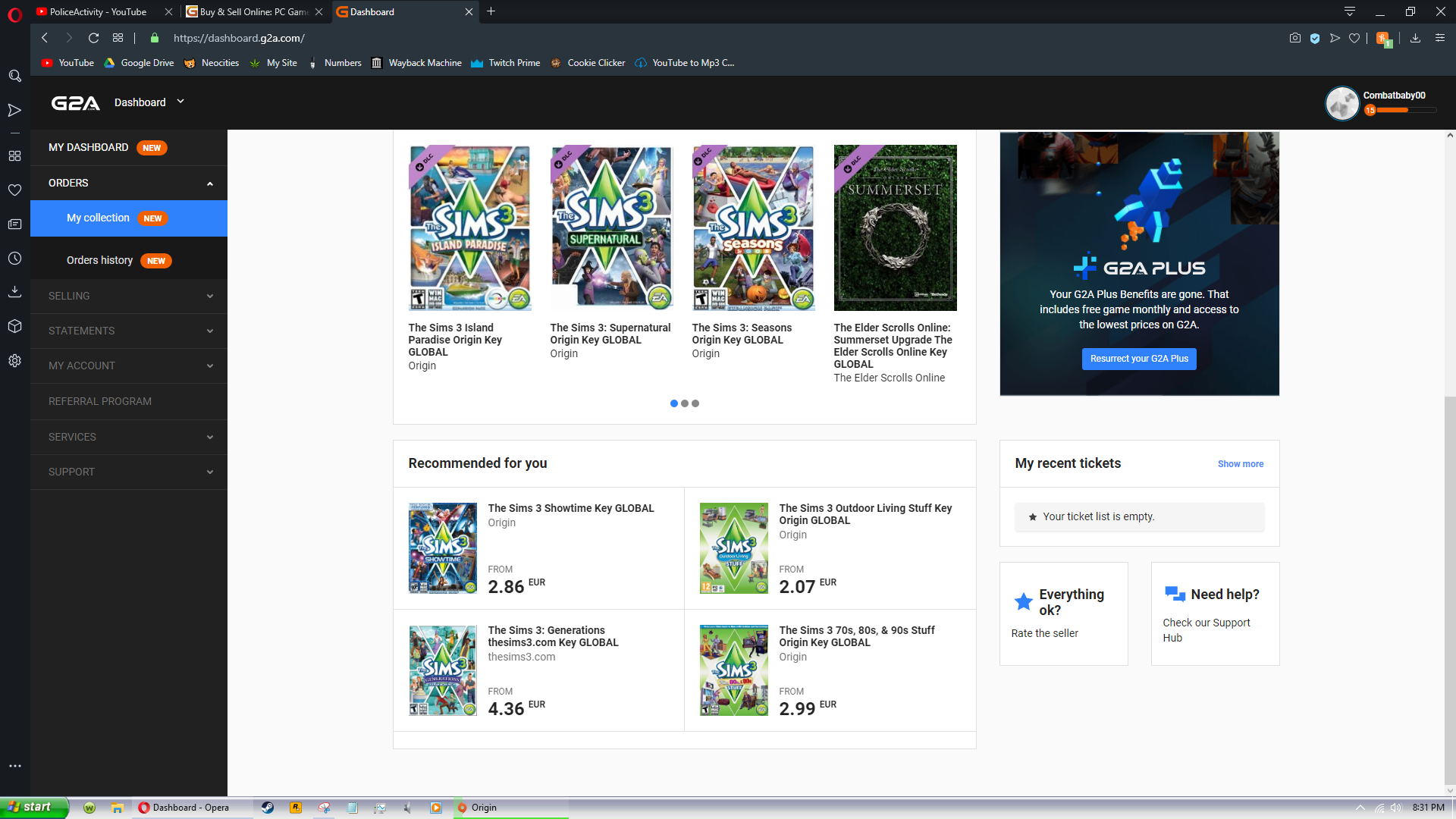Open Opera sidebar downloads icon
The height and width of the screenshot is (819, 1456).
click(14, 292)
